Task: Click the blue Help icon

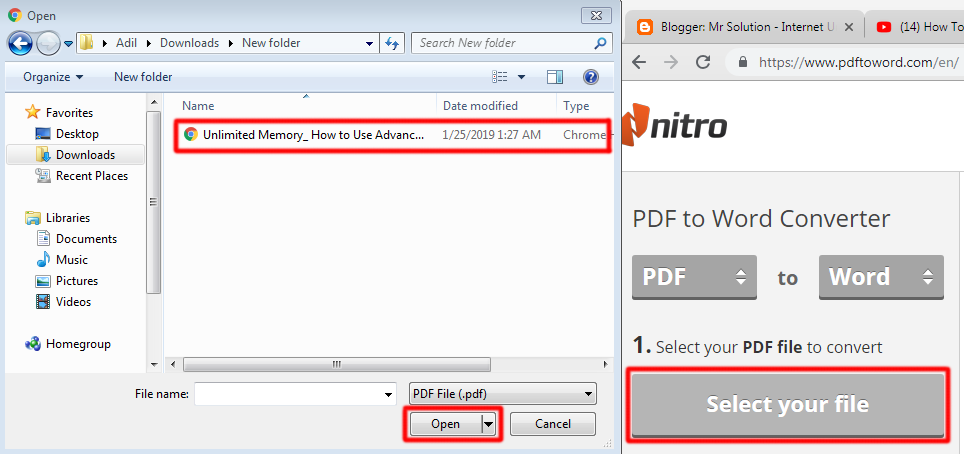Action: 591,77
